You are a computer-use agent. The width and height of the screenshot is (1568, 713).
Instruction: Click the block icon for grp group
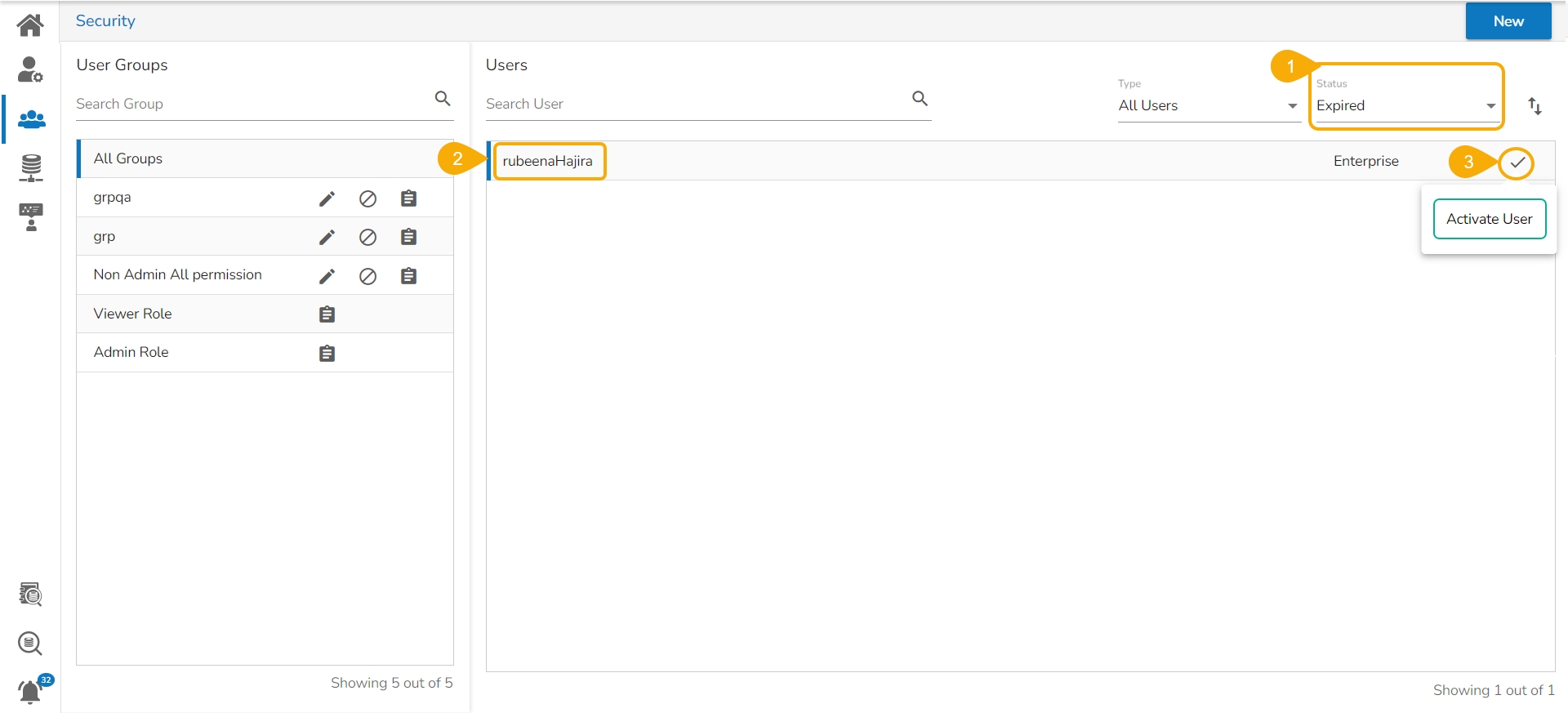point(367,237)
